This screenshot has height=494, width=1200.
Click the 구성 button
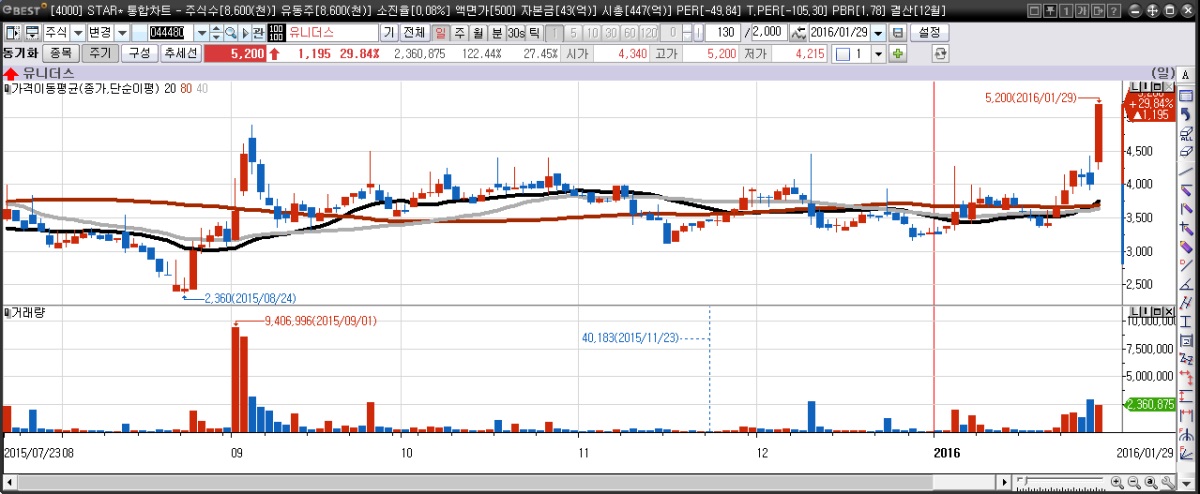pyautogui.click(x=139, y=53)
